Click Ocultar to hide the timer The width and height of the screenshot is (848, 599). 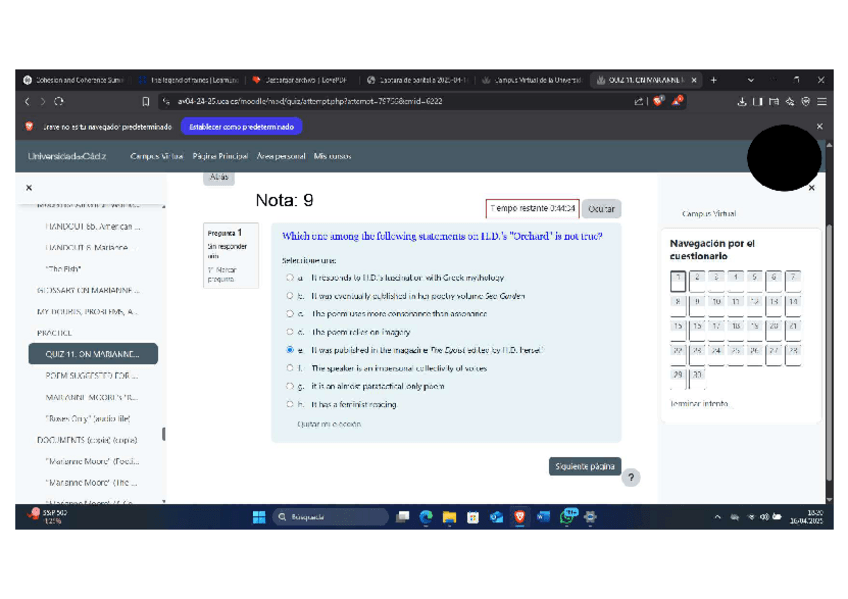pyautogui.click(x=601, y=209)
